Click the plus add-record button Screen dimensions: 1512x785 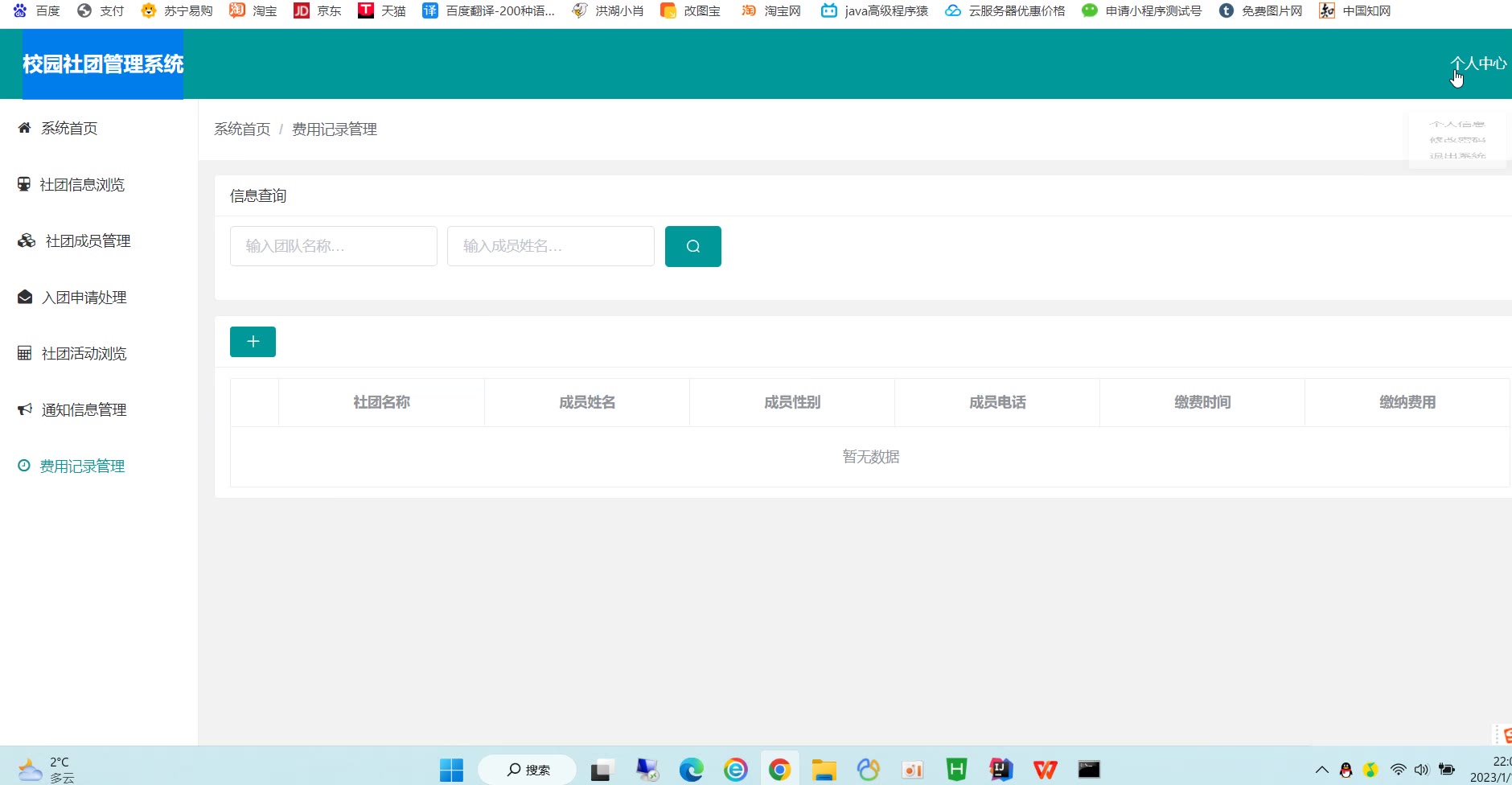[253, 342]
